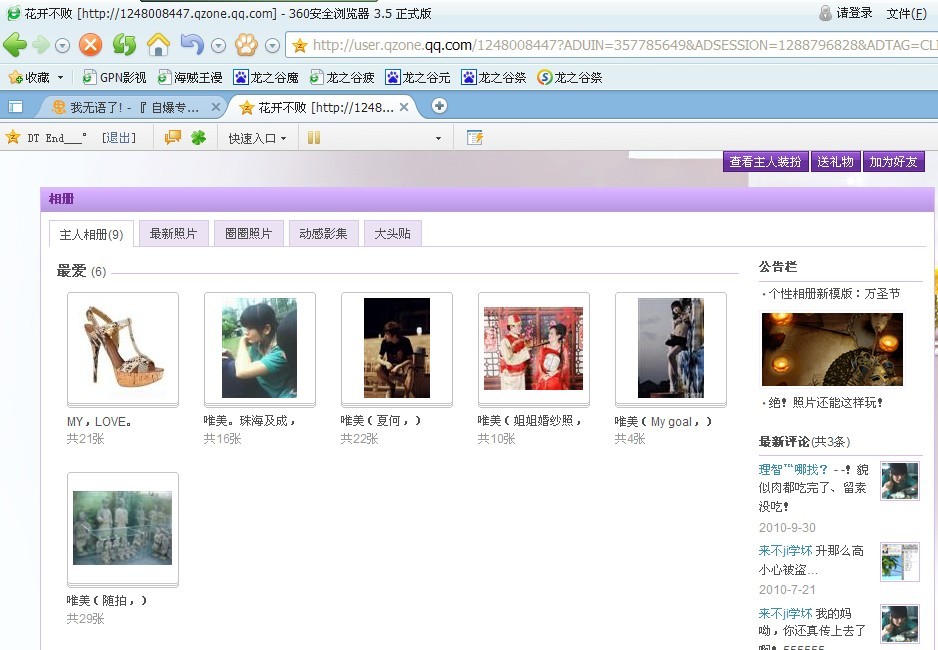
Task: Click the green clover icon
Action: point(199,138)
